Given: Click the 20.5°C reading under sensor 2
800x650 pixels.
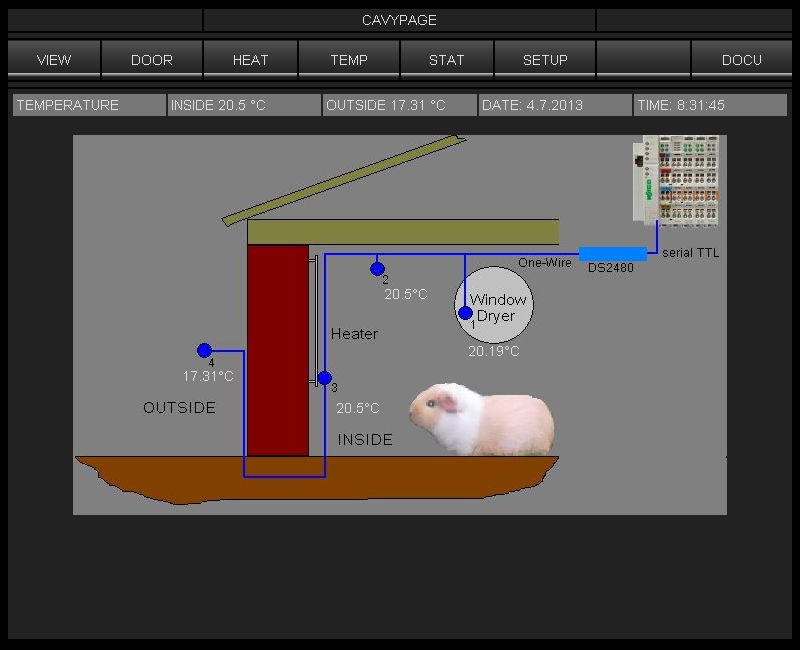Looking at the screenshot, I should [406, 294].
